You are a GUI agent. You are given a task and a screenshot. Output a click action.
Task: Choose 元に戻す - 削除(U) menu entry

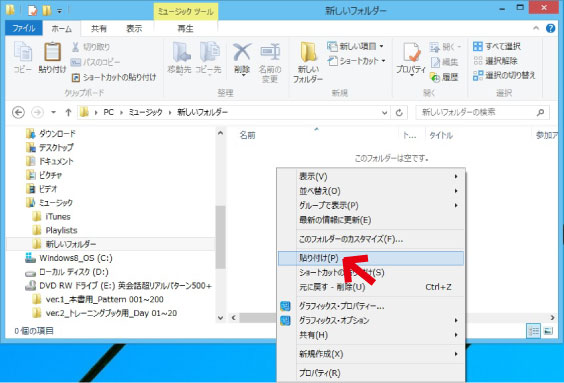pyautogui.click(x=371, y=287)
